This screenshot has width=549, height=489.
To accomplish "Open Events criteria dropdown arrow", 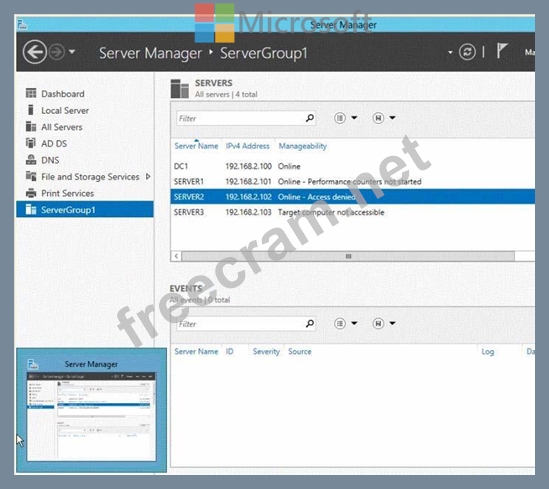I will coord(354,323).
